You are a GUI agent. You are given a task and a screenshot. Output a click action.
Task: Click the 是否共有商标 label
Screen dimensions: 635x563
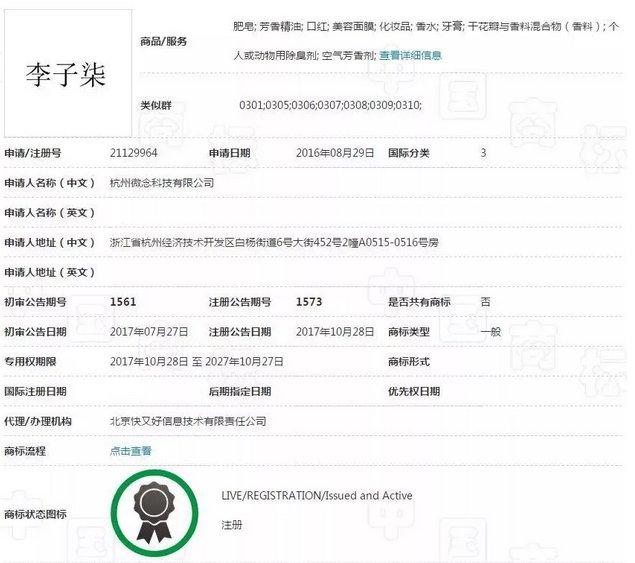click(x=419, y=302)
